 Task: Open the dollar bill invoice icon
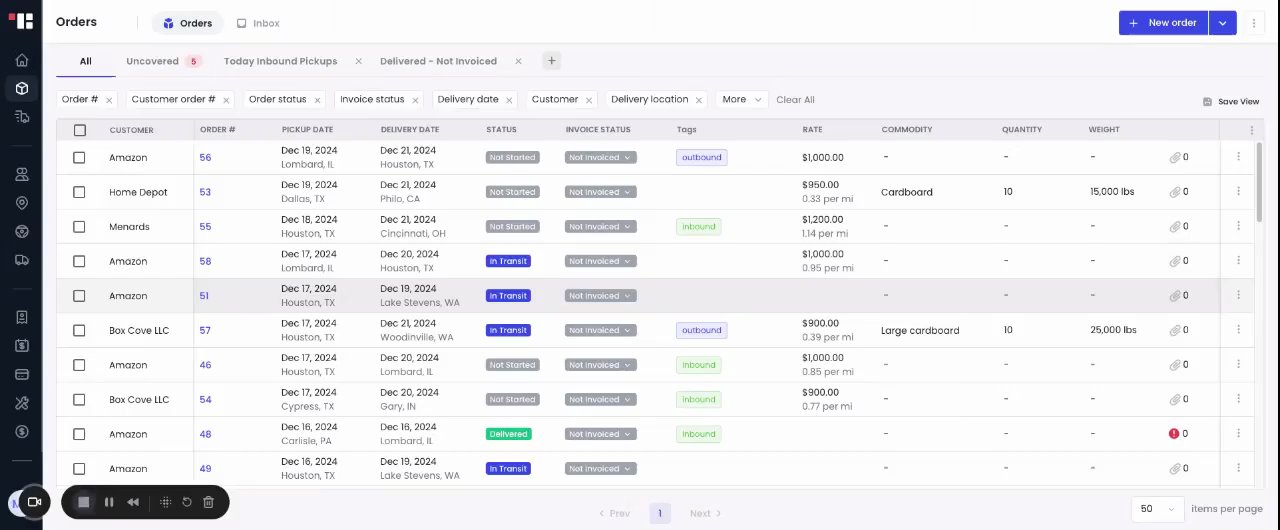22,346
